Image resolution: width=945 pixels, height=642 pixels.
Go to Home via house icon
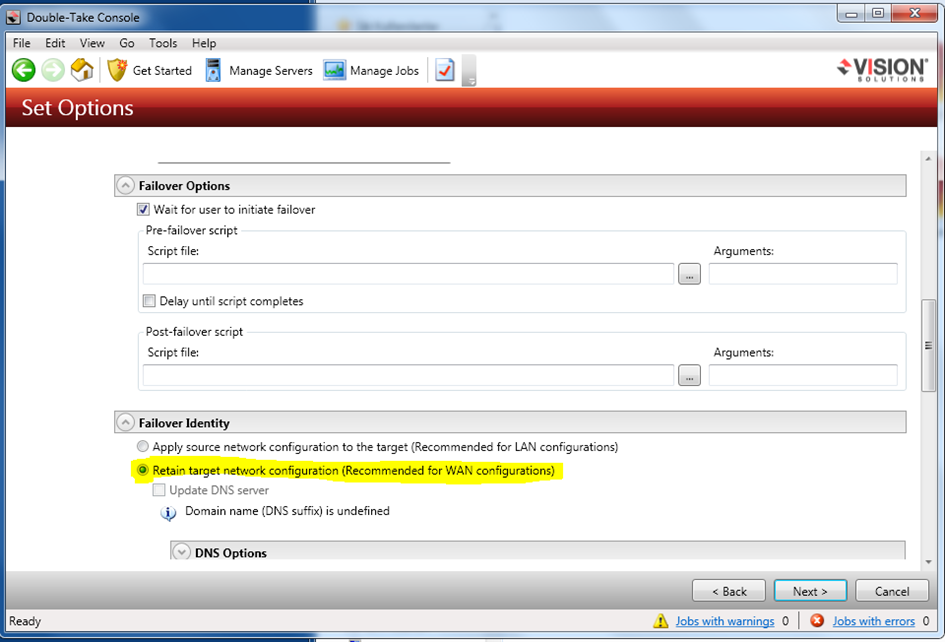click(x=82, y=70)
